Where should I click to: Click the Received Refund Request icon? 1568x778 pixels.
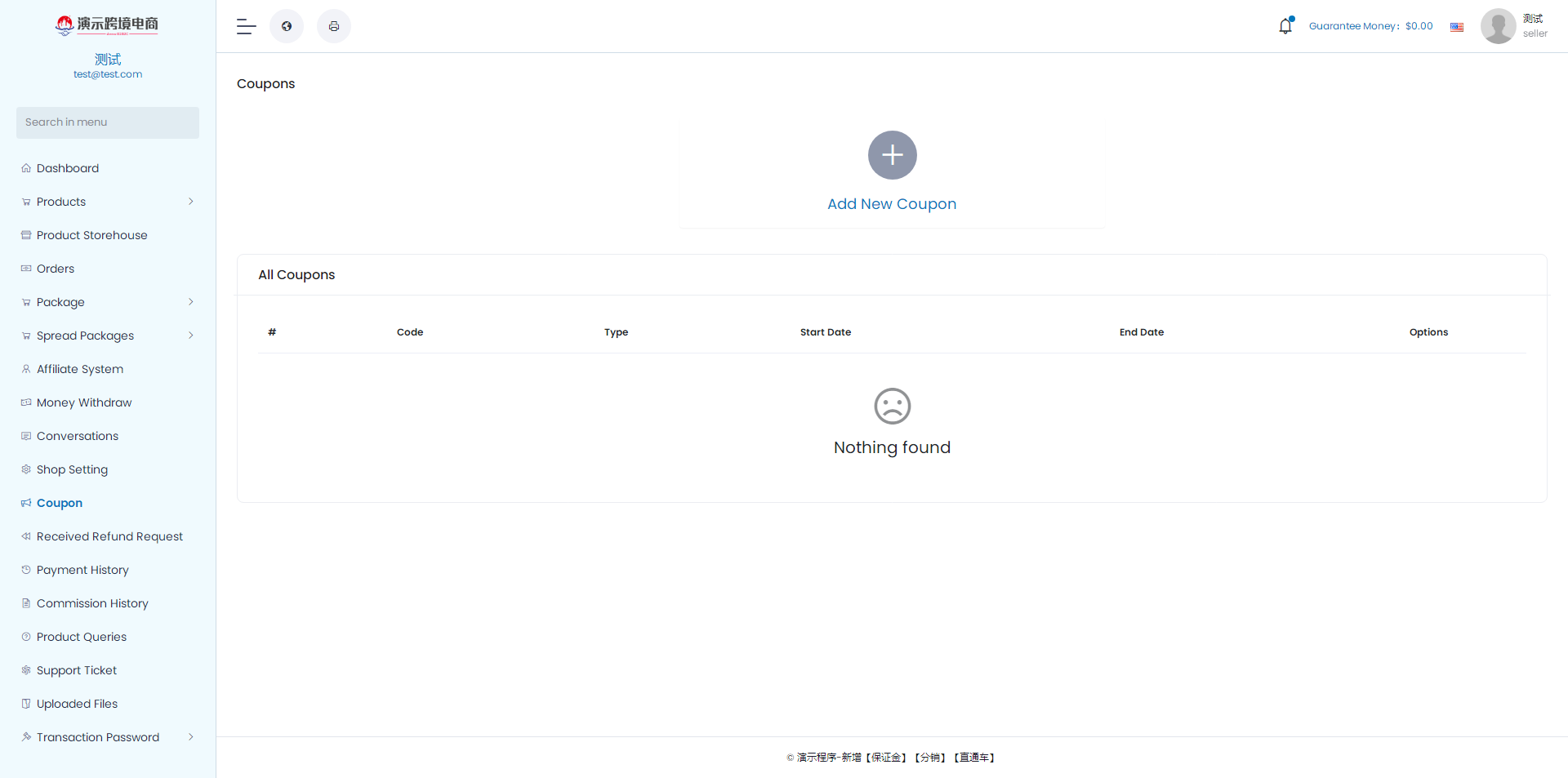(26, 536)
